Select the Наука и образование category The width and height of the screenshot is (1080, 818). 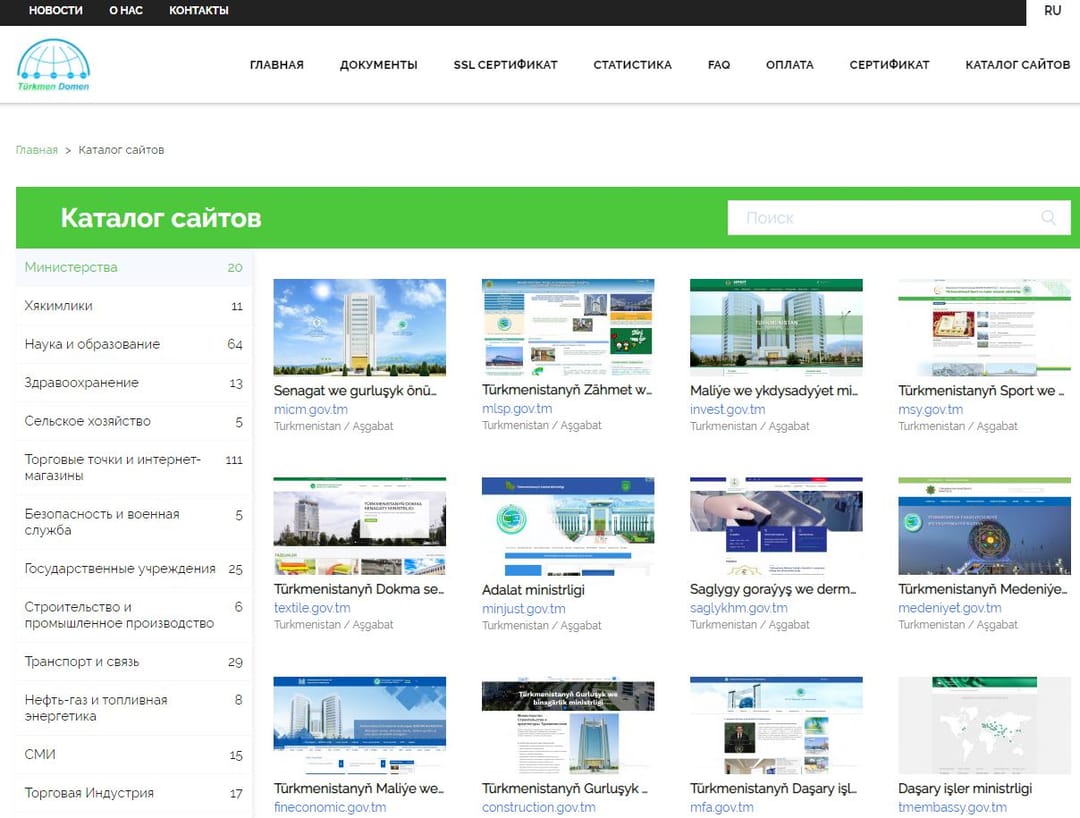click(92, 344)
